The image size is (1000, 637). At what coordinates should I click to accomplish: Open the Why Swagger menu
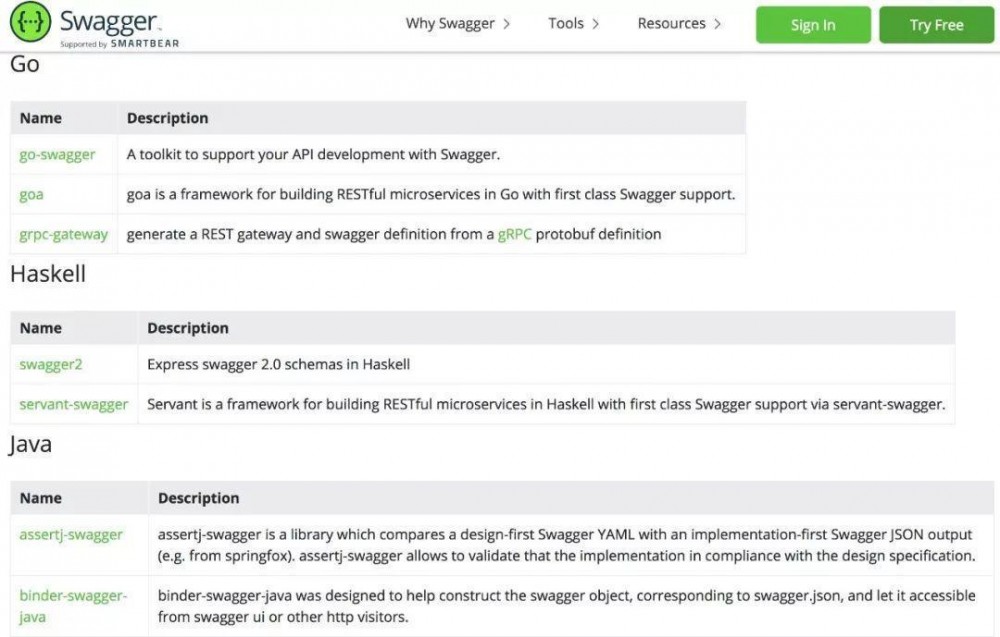pyautogui.click(x=450, y=24)
